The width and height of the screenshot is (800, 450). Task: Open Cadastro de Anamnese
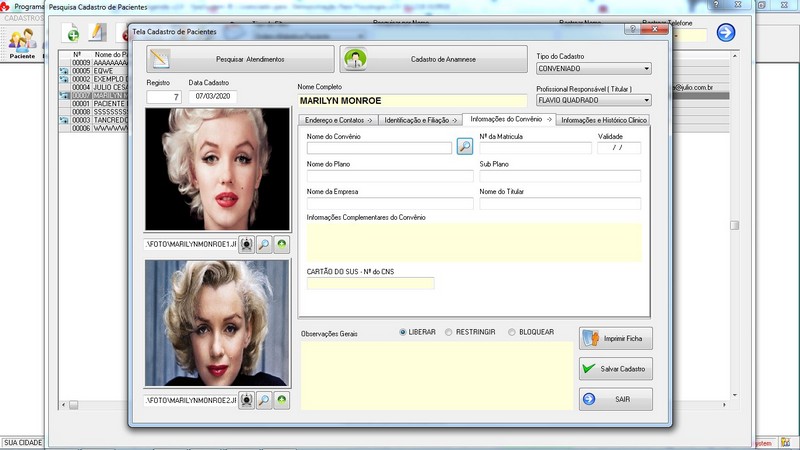point(434,59)
